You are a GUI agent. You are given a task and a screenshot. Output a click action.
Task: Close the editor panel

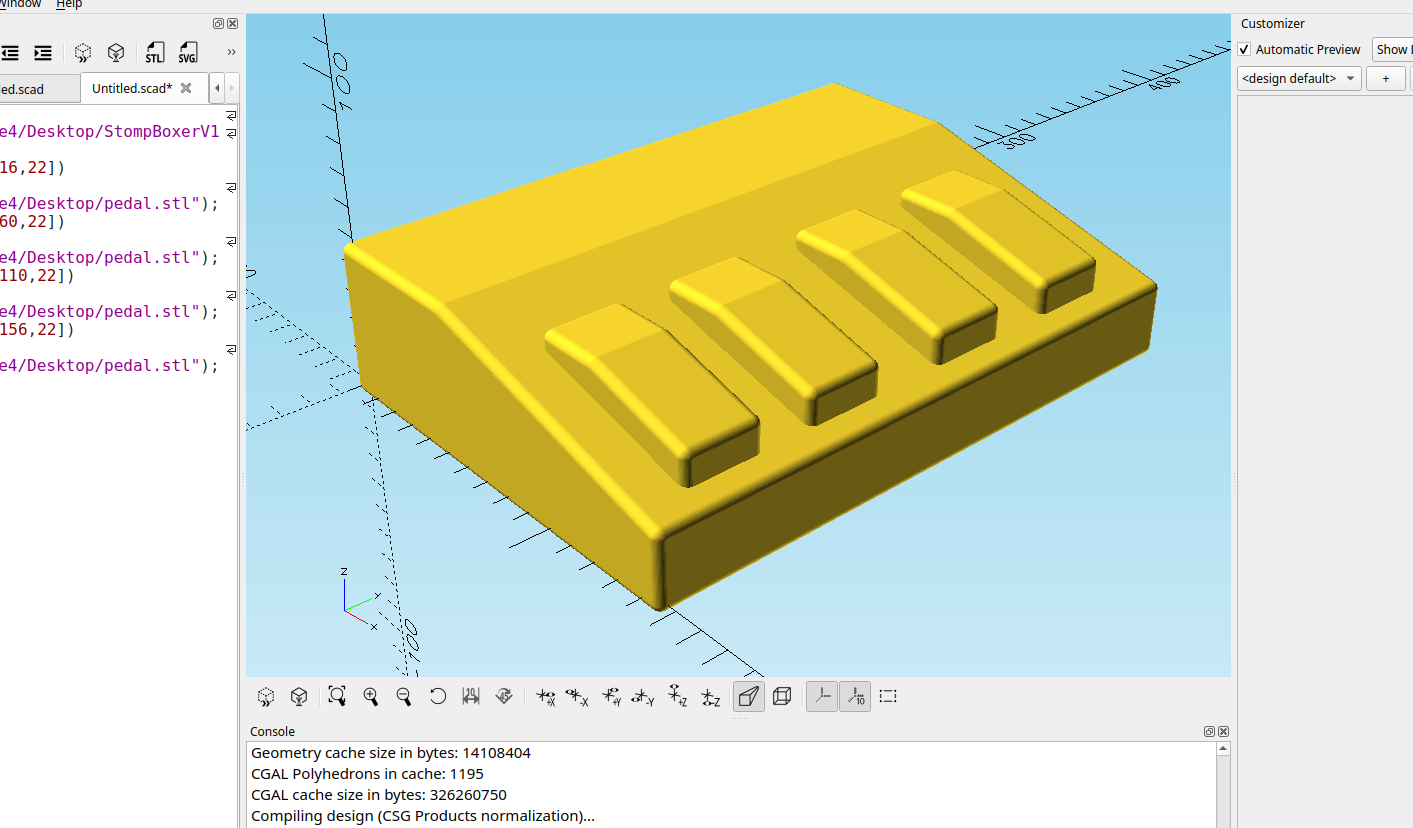[x=232, y=24]
